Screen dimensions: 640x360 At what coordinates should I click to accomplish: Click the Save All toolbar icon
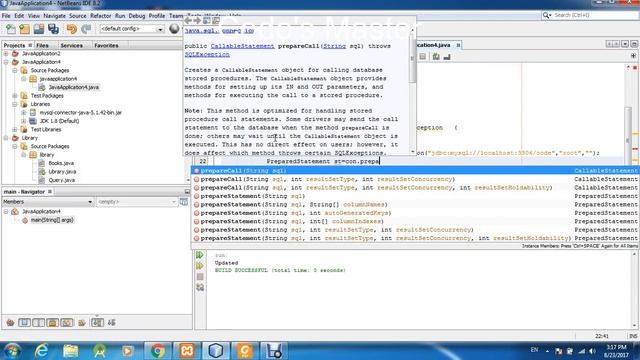[x=53, y=29]
